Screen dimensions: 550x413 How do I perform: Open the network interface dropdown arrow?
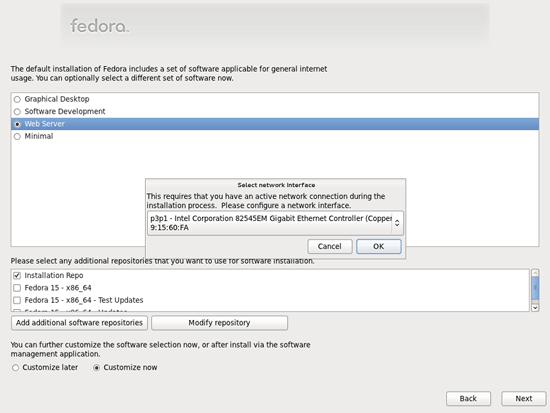(397, 223)
